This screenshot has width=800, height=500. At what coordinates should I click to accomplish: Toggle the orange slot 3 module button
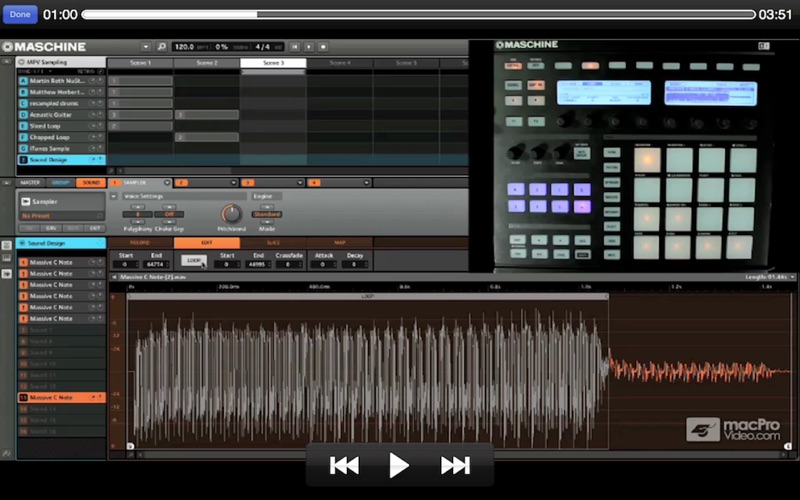point(247,183)
